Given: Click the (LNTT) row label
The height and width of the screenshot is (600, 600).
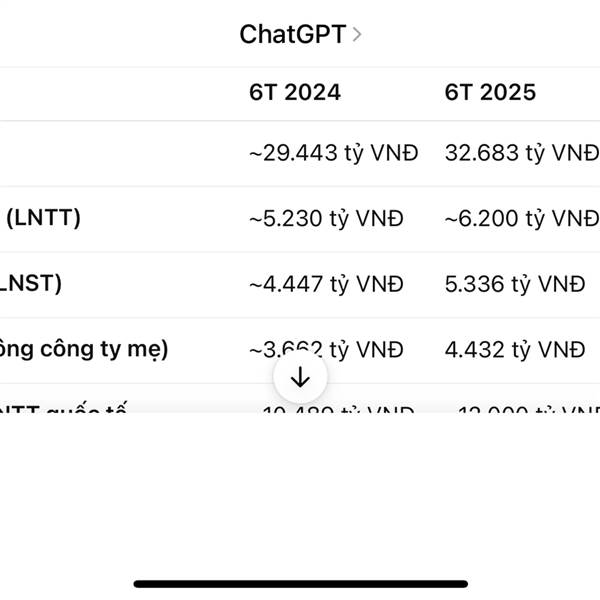Looking at the screenshot, I should [43, 218].
